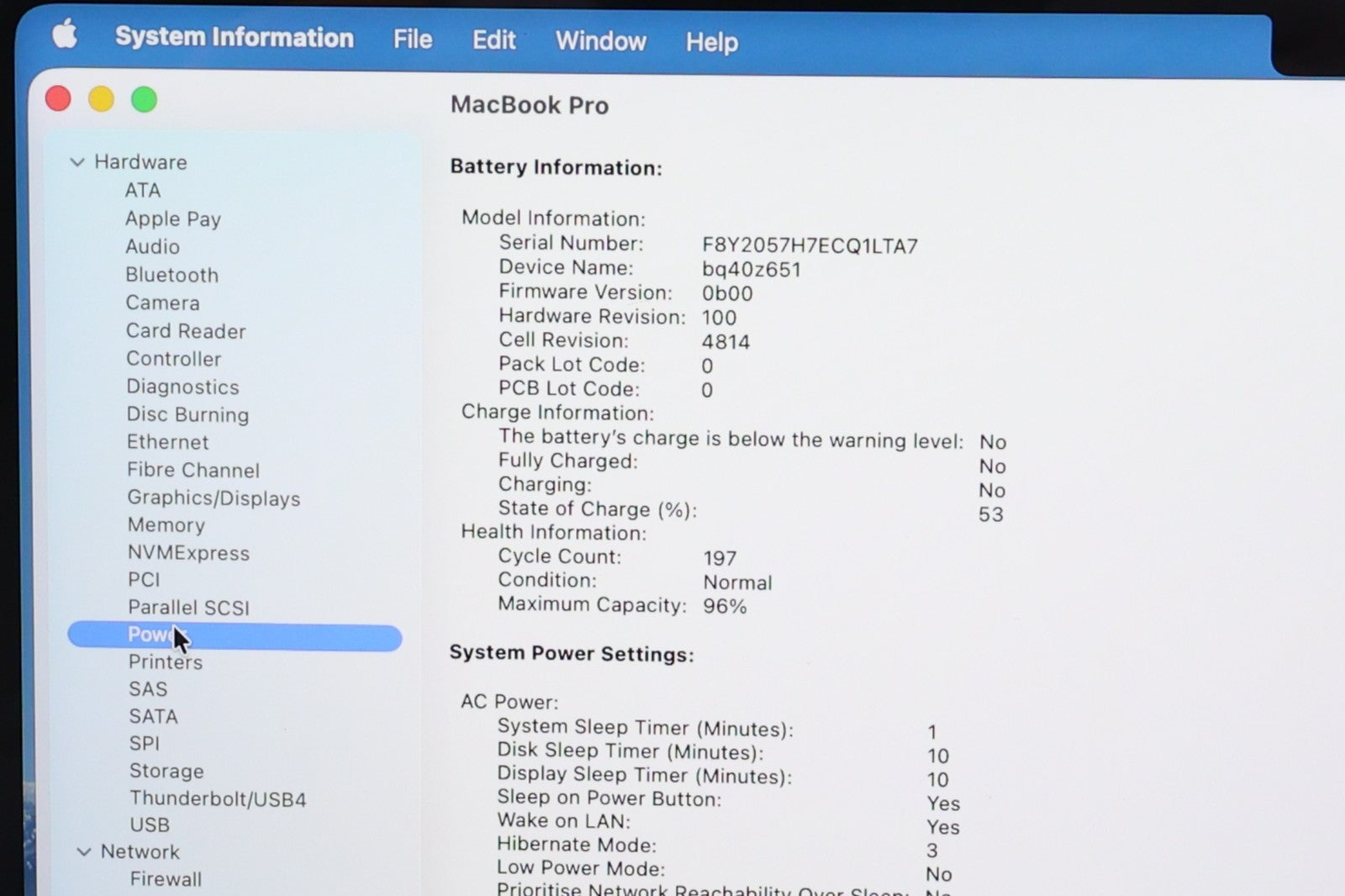Select the Storage sidebar item
This screenshot has width=1345, height=896.
[166, 771]
